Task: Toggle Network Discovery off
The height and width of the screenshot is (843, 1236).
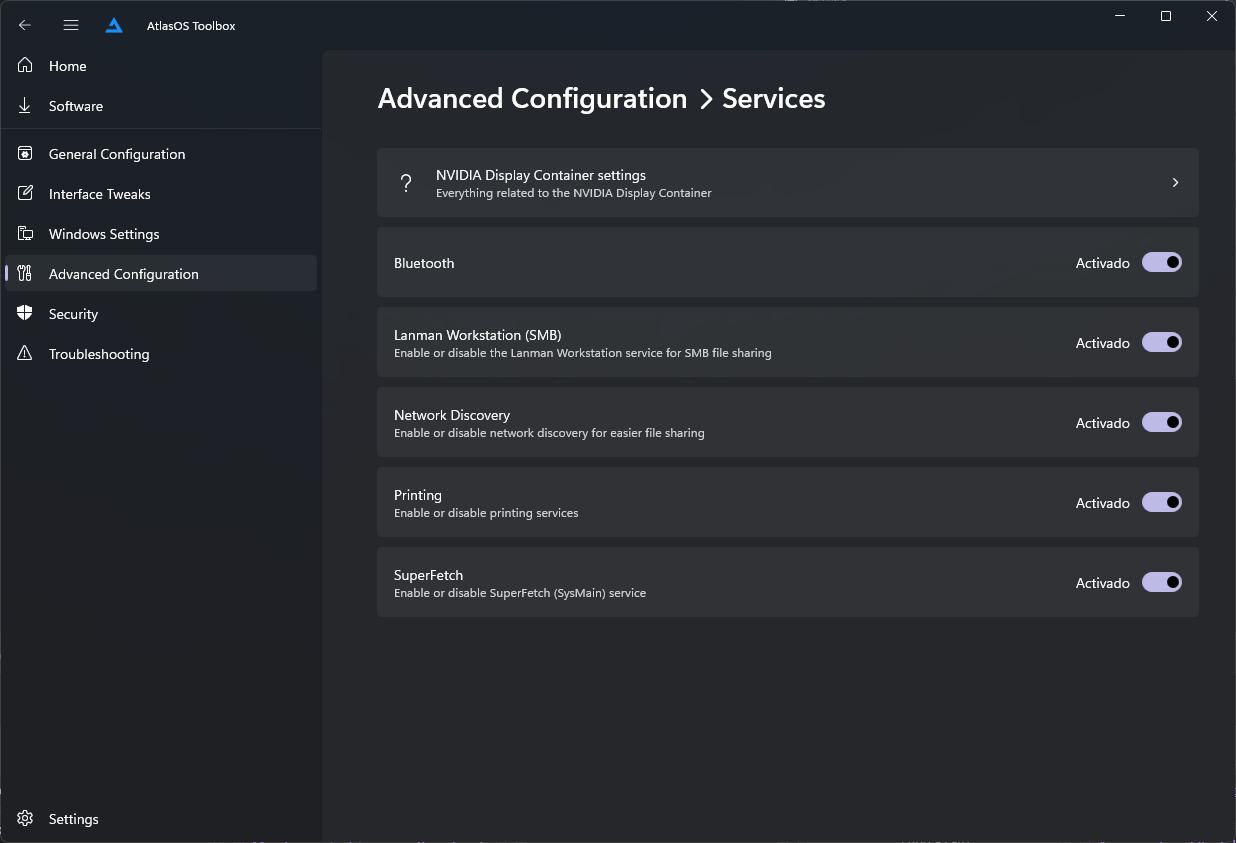Action: 1161,422
